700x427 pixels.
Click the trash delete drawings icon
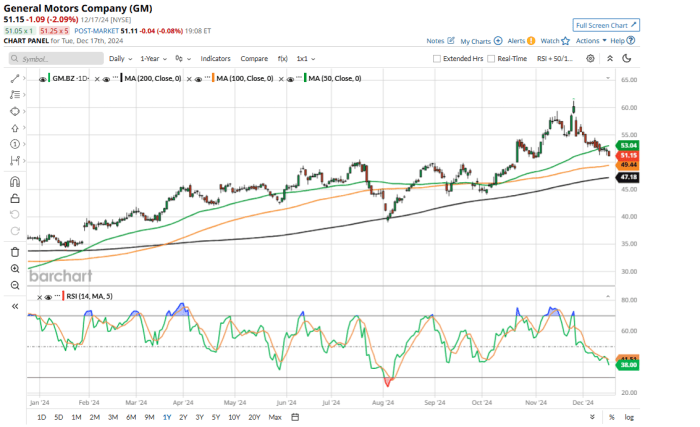[15, 251]
